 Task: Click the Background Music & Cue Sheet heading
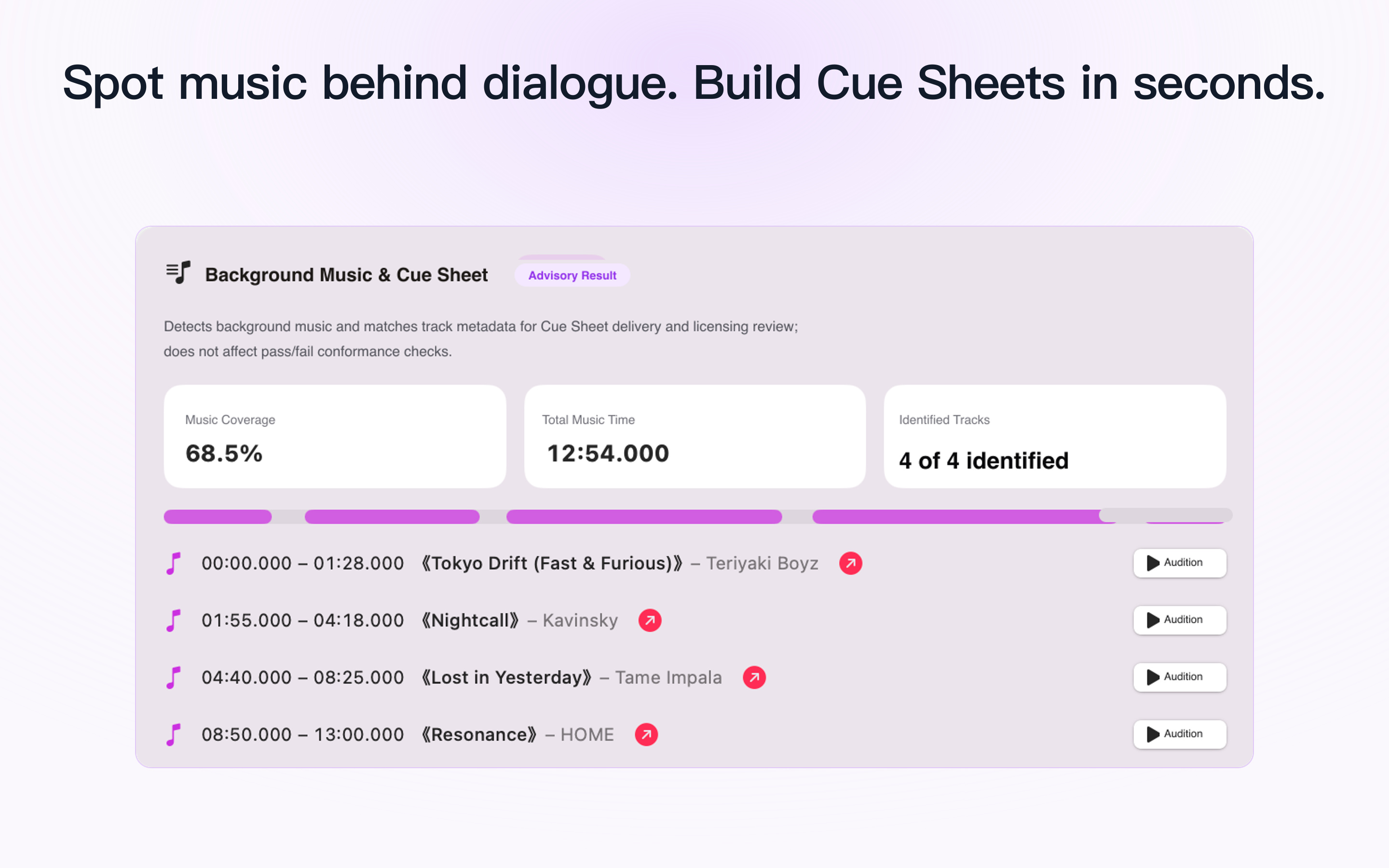coord(347,275)
